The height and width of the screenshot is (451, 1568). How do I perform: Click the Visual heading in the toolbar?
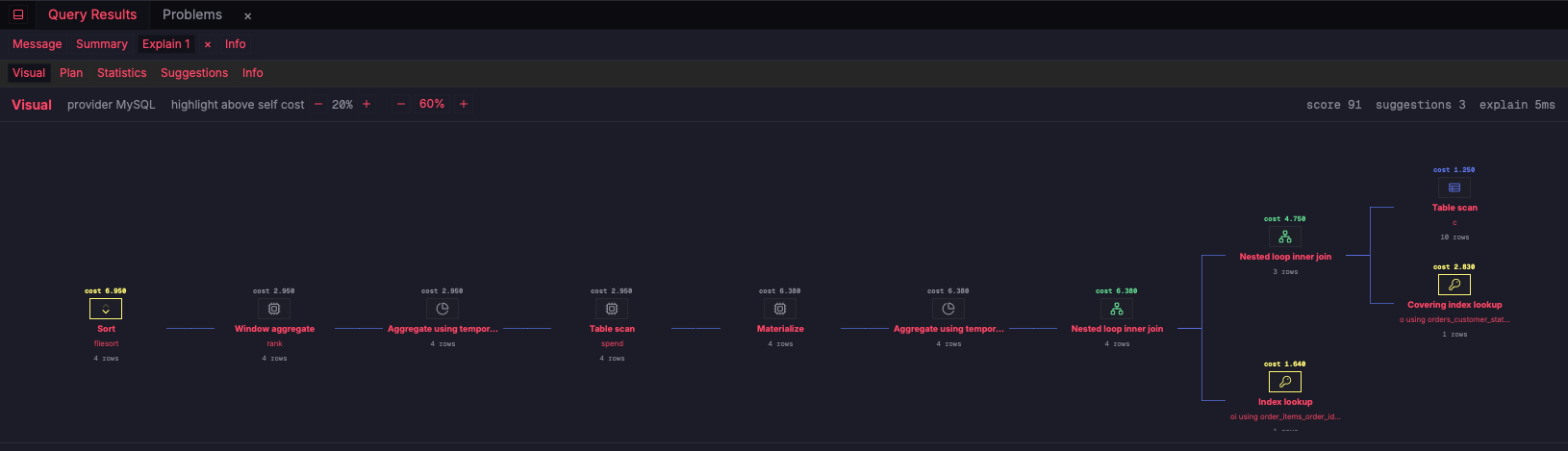pyautogui.click(x=32, y=105)
